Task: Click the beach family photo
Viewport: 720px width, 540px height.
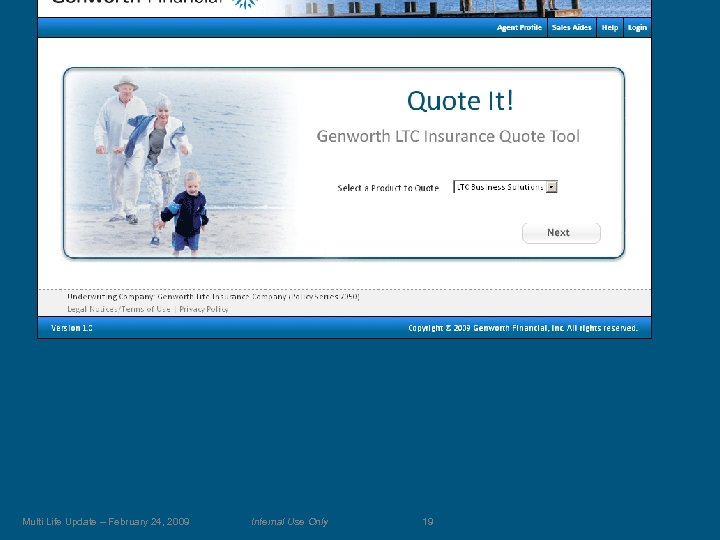Action: click(x=181, y=164)
